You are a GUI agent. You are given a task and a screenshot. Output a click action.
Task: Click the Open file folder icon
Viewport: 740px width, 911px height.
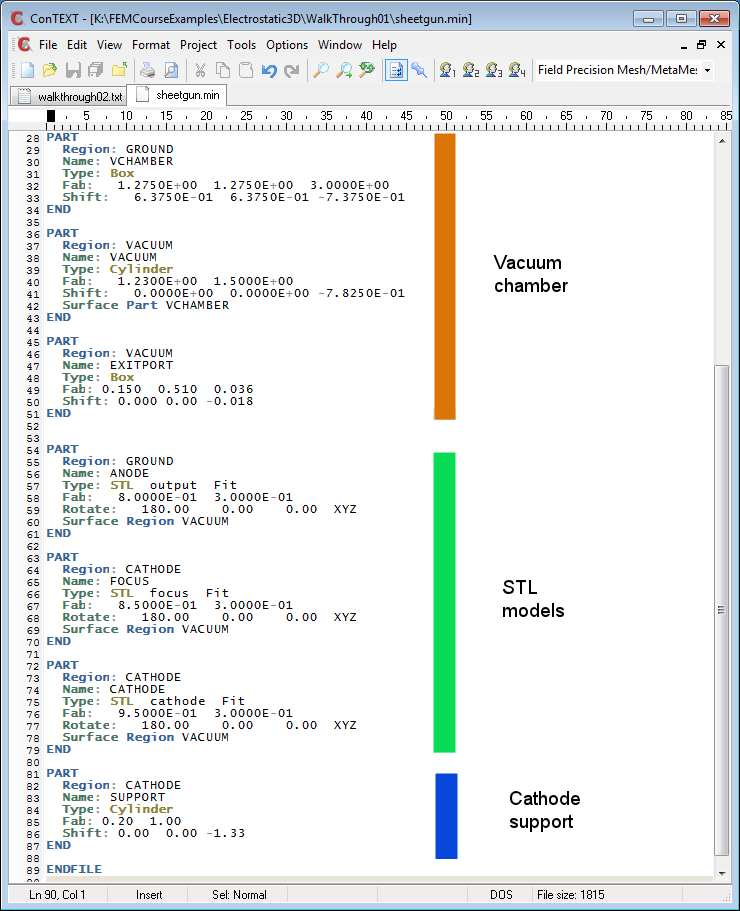(x=50, y=70)
